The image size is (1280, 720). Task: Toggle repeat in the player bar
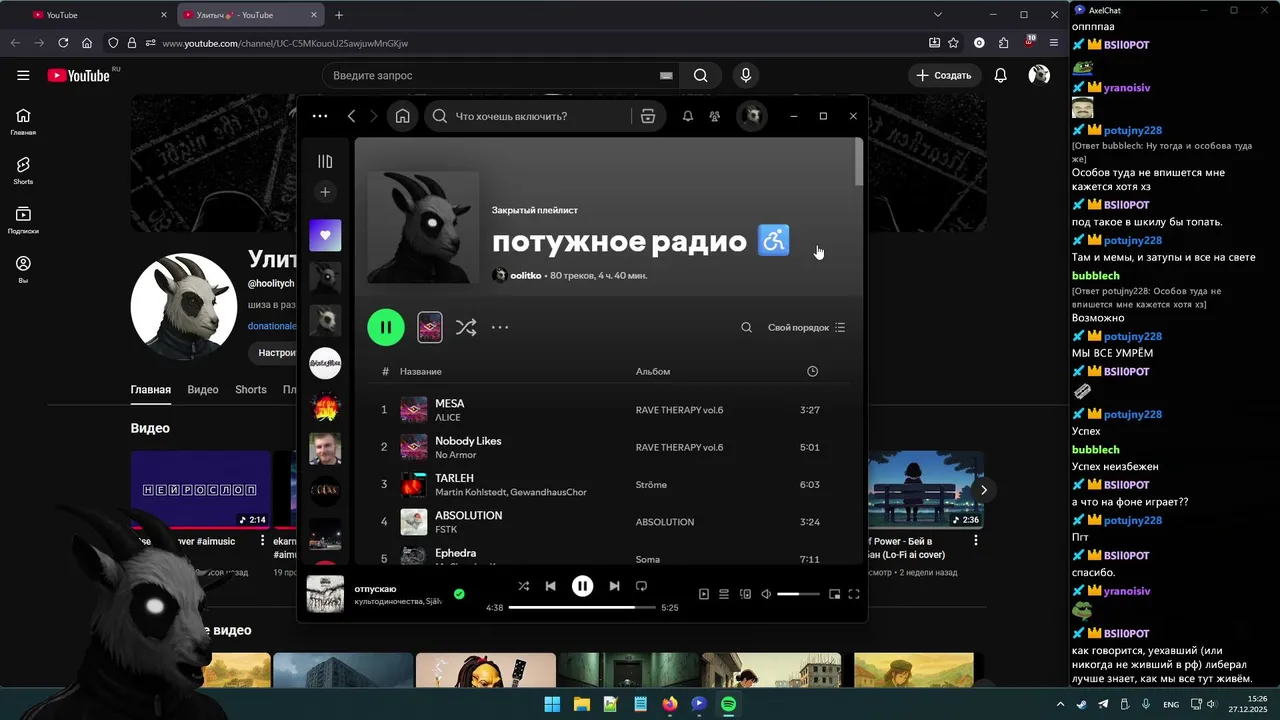642,586
